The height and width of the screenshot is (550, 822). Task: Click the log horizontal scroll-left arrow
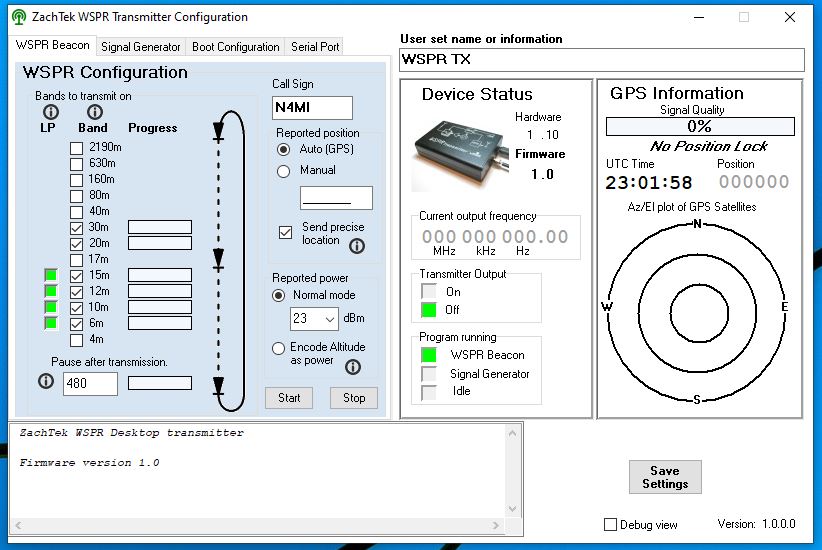18,525
